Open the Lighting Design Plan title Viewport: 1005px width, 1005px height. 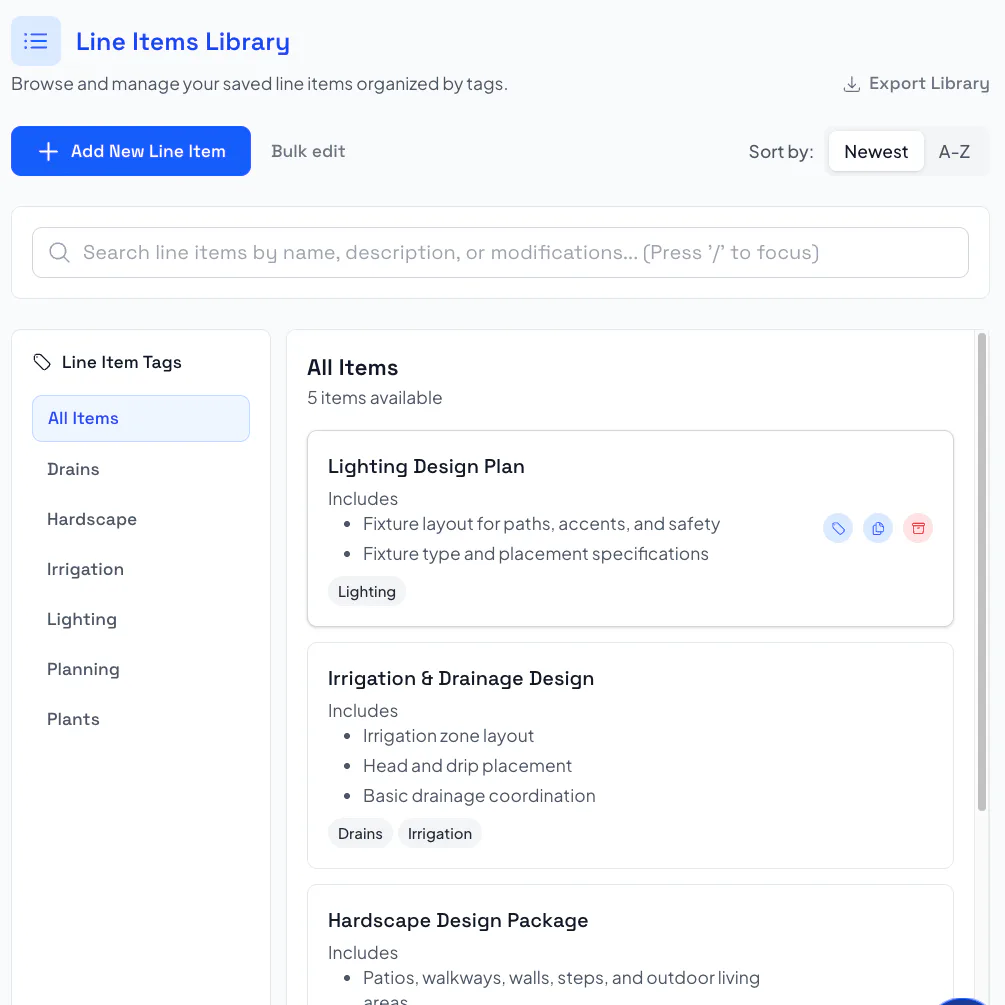[426, 467]
